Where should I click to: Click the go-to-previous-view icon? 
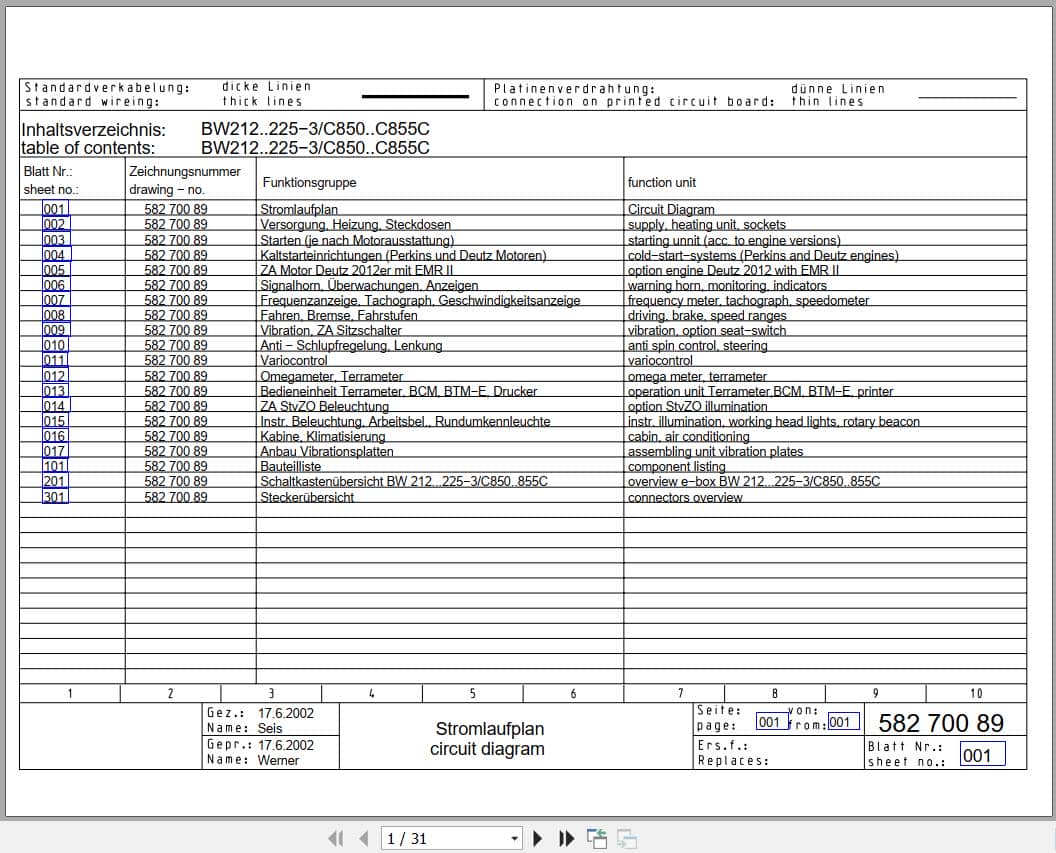[x=597, y=838]
